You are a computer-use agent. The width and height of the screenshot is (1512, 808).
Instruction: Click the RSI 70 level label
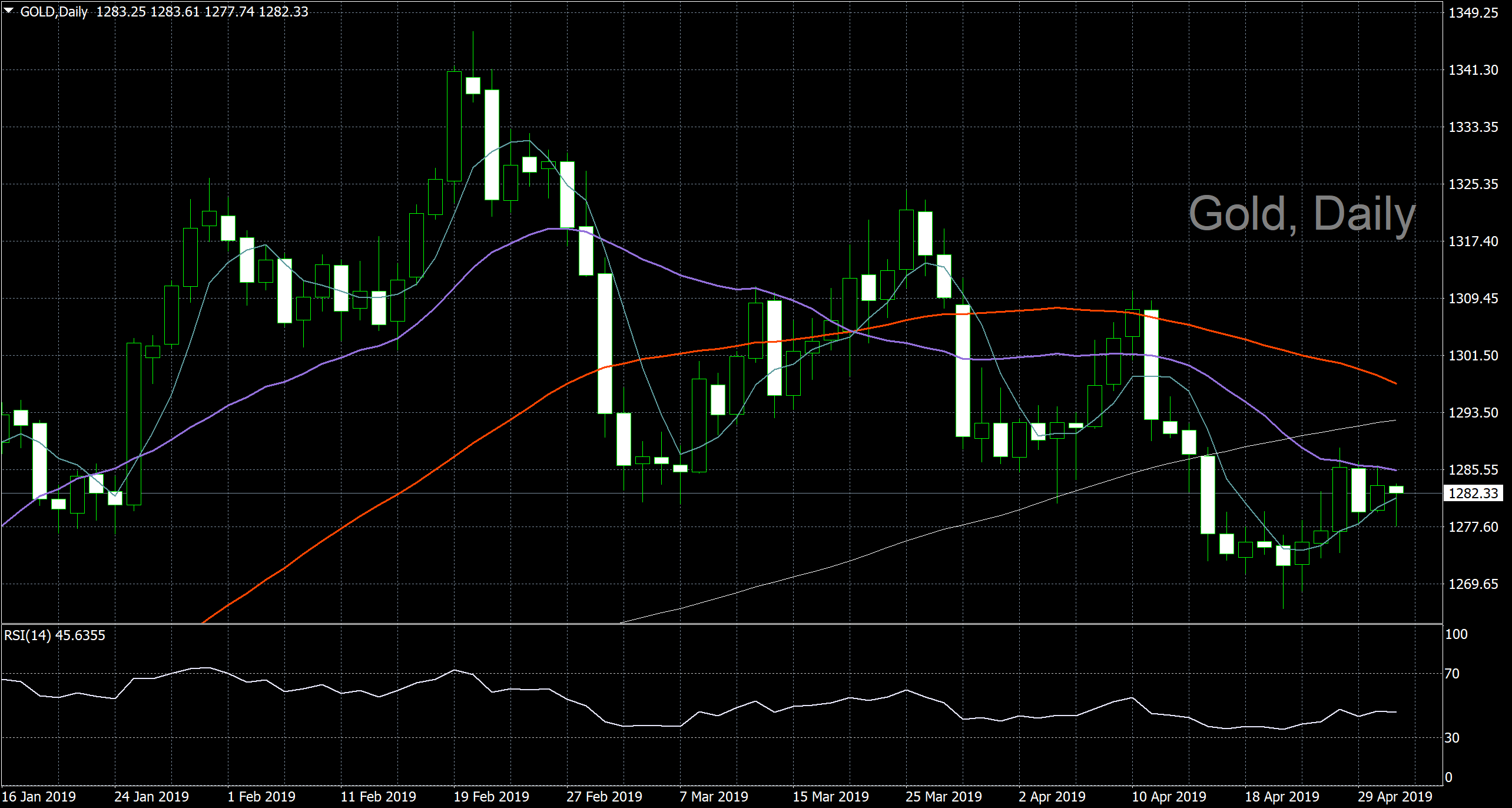point(1452,674)
